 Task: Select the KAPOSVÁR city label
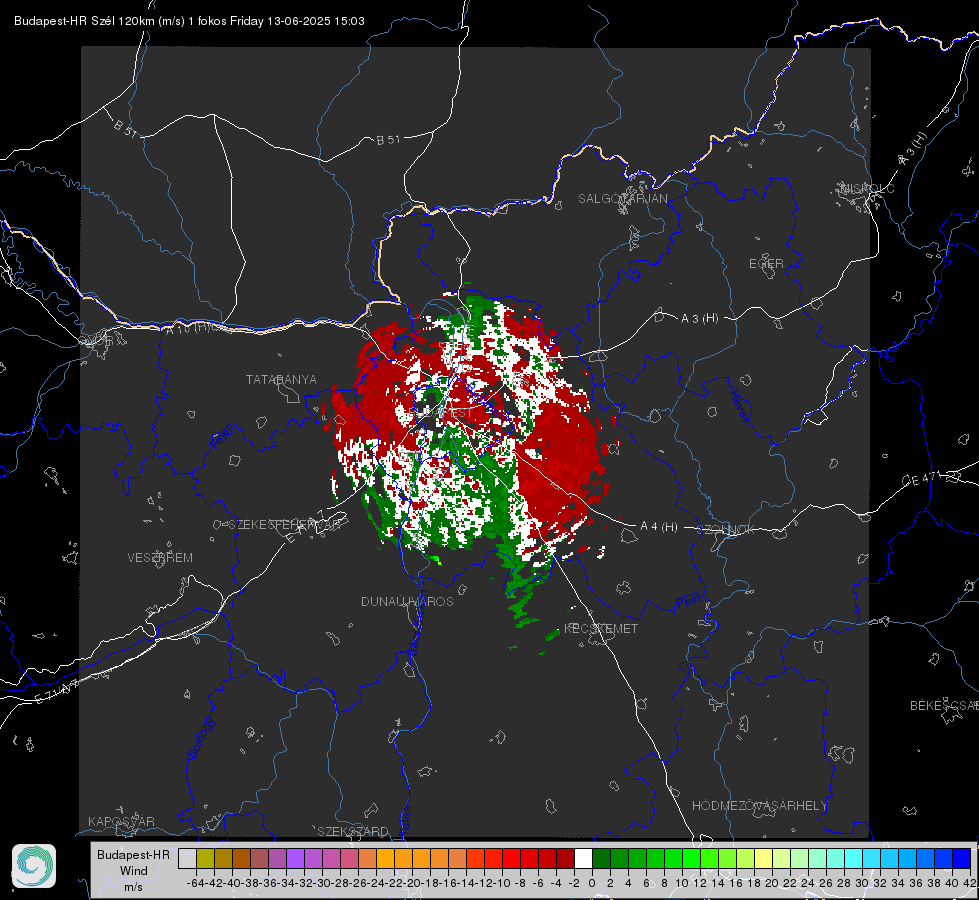pos(121,821)
